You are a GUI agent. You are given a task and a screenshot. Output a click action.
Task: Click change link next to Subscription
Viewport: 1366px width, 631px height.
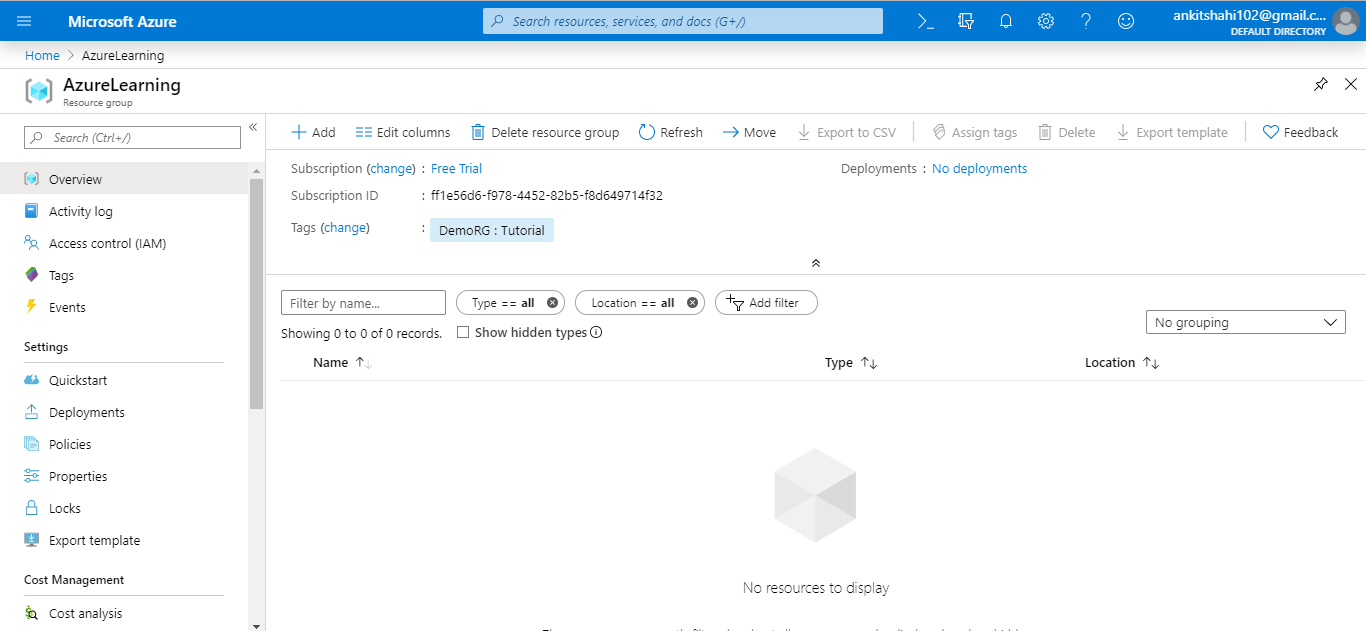(x=391, y=169)
